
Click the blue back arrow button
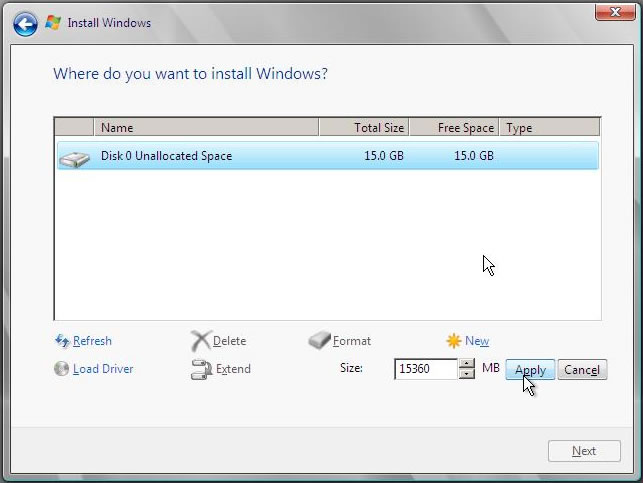tap(26, 22)
